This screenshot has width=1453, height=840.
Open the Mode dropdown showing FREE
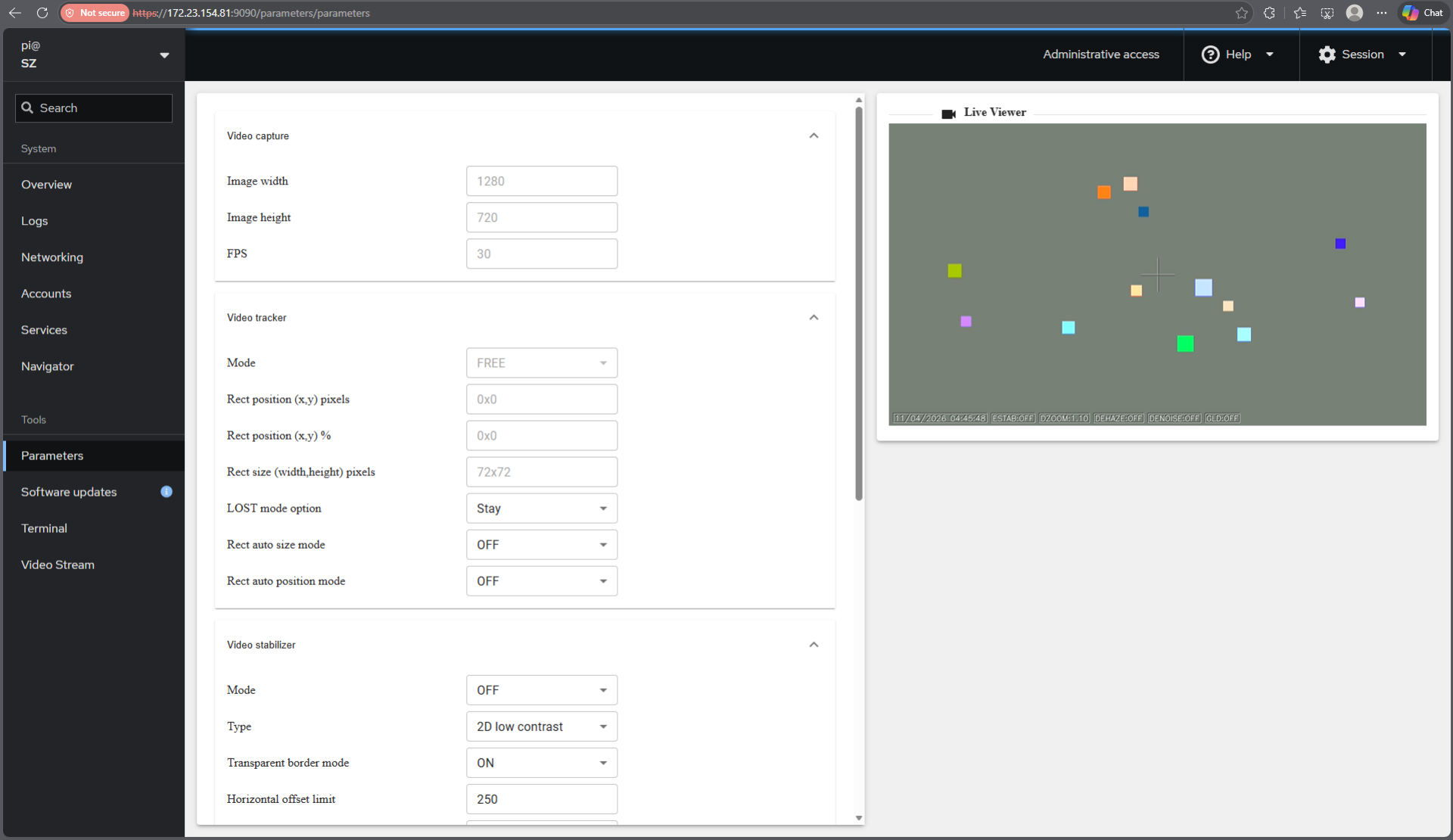pos(541,362)
